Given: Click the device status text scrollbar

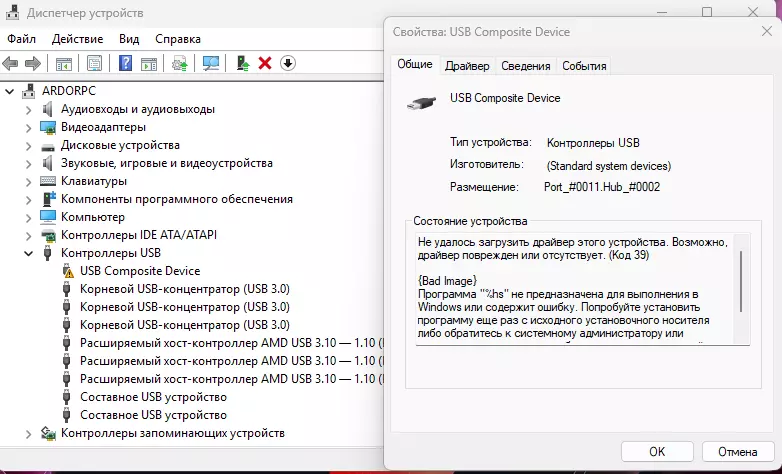Looking at the screenshot, I should click(740, 282).
